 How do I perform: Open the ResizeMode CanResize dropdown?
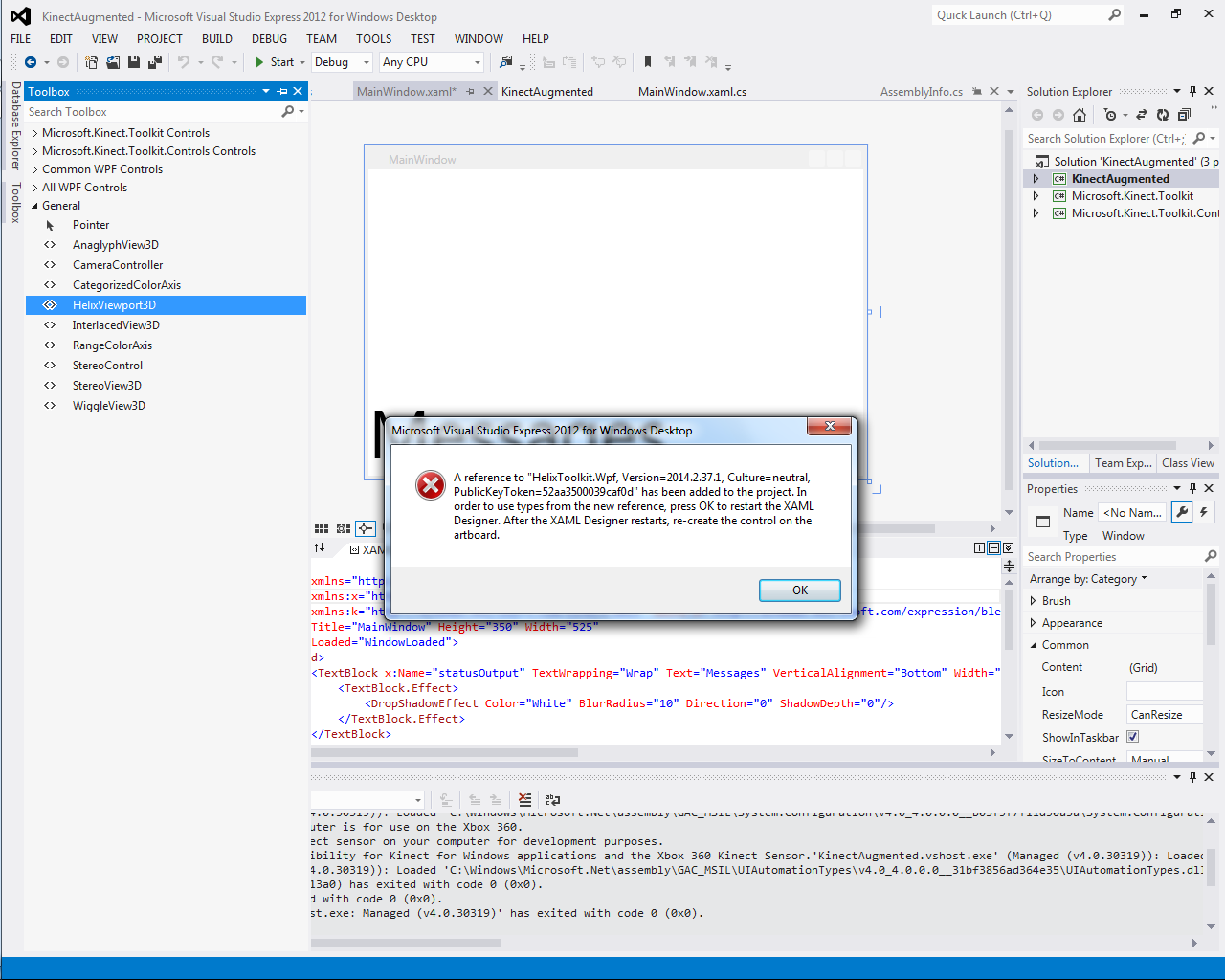coord(1165,715)
